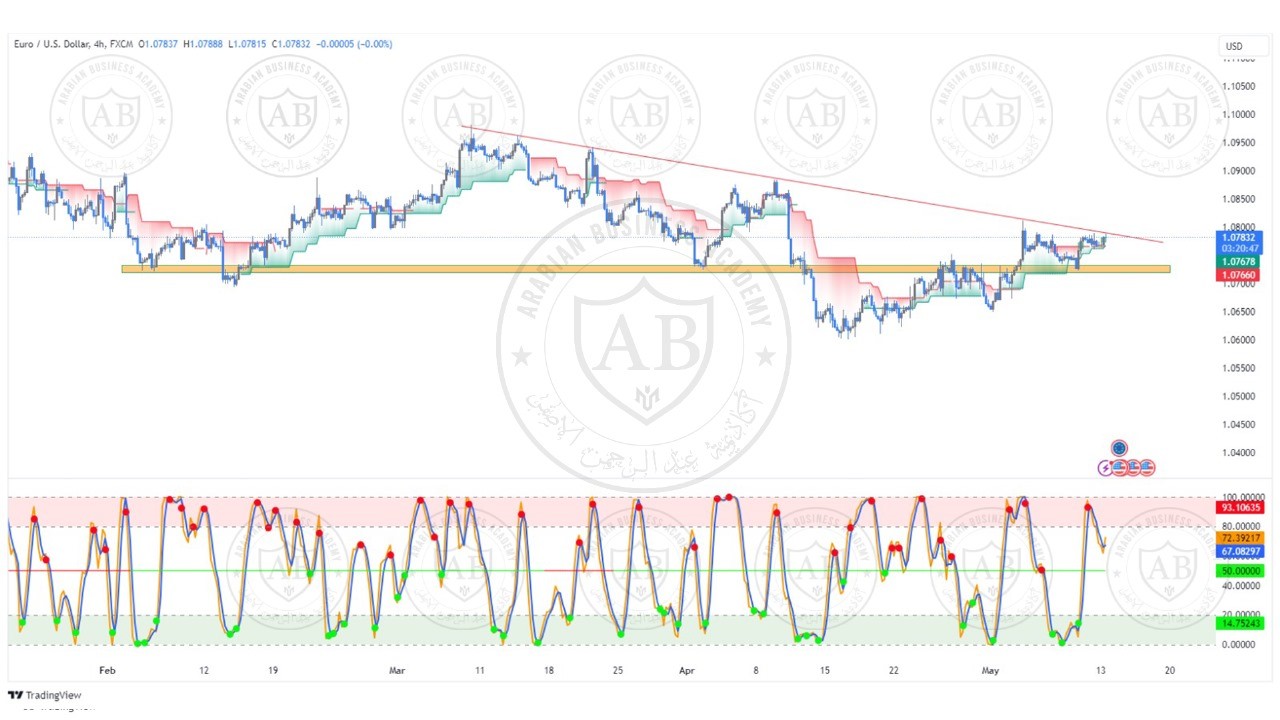Select the orange horizontal support zone rectangle
Screen dimensions: 1280x720
645,269
